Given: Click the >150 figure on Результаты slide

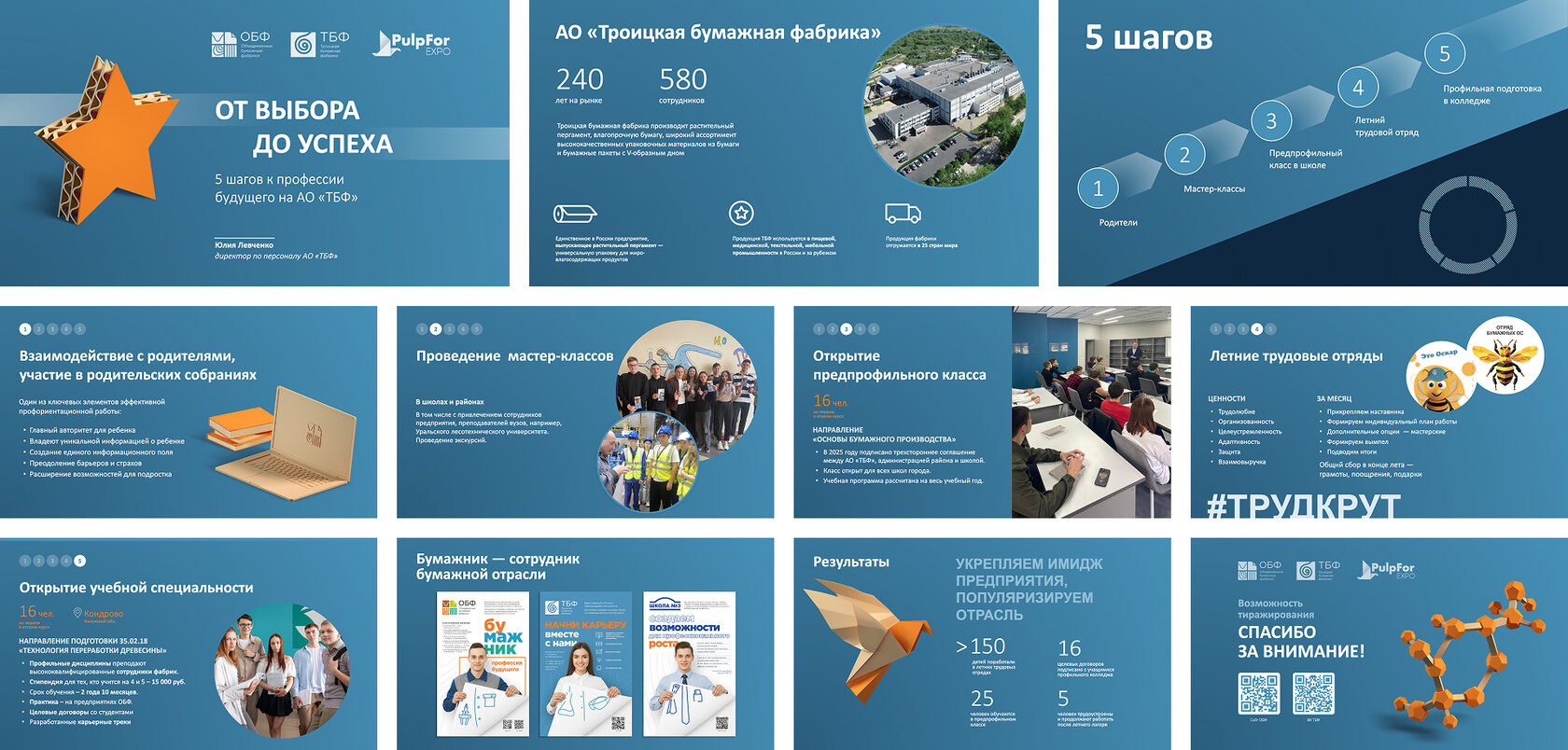Looking at the screenshot, I should point(981,646).
